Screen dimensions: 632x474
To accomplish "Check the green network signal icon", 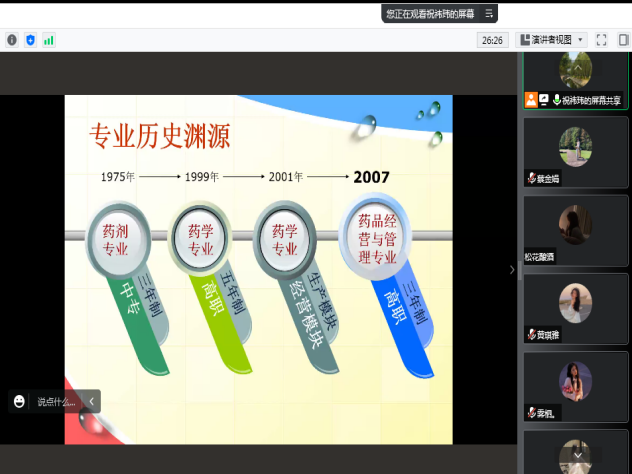I will tap(48, 40).
